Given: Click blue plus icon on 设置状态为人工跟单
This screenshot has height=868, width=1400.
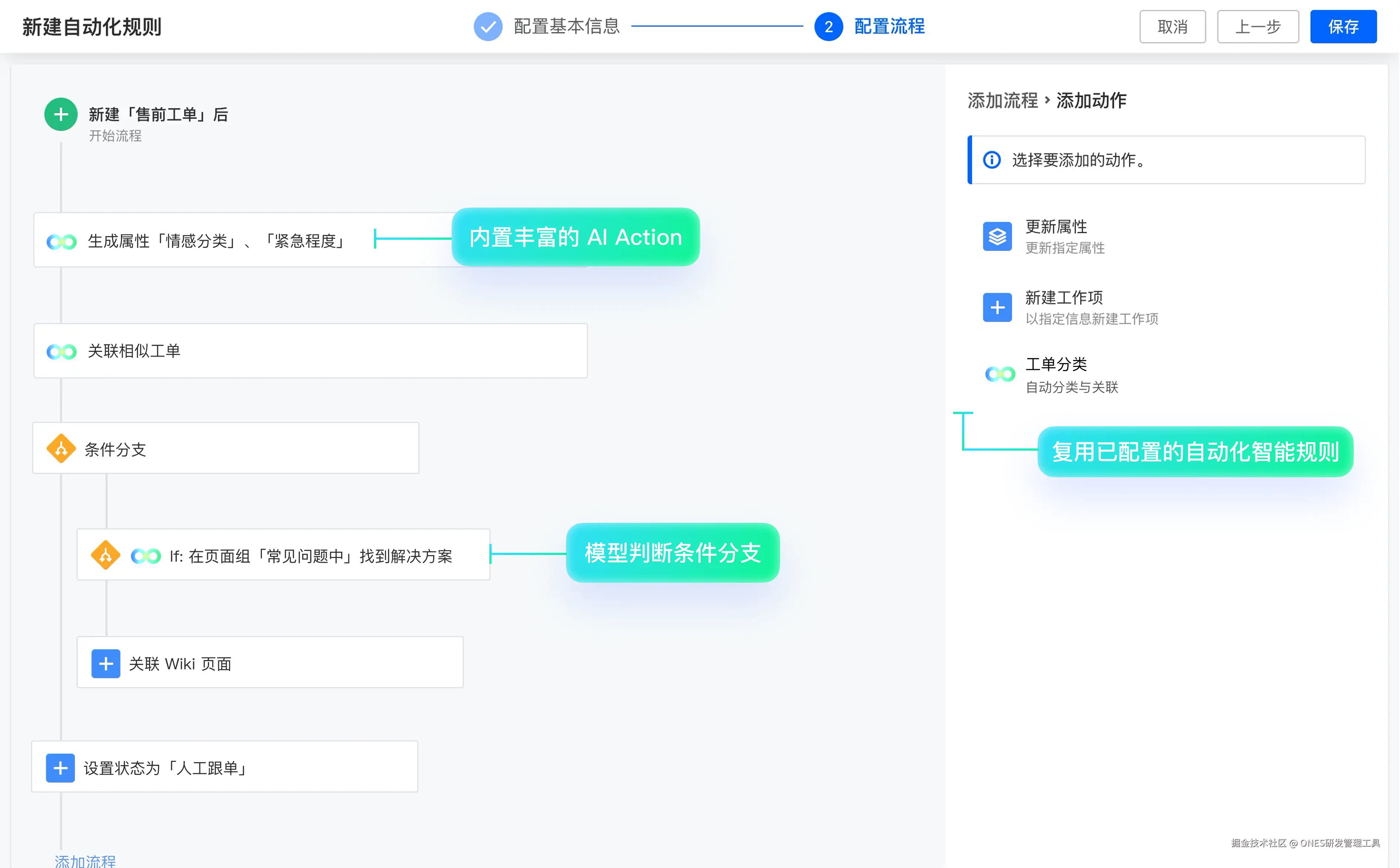Looking at the screenshot, I should (60, 768).
